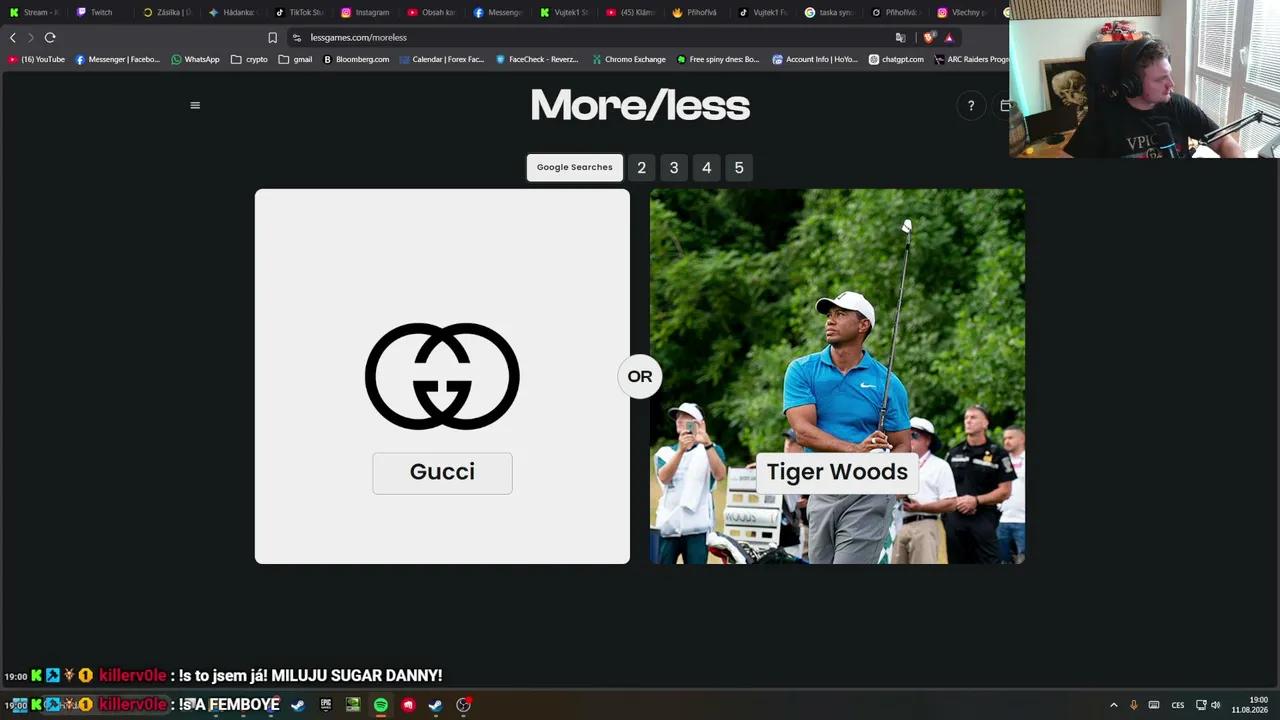Choose the Gucci card image
The width and height of the screenshot is (1280, 720).
(x=442, y=376)
